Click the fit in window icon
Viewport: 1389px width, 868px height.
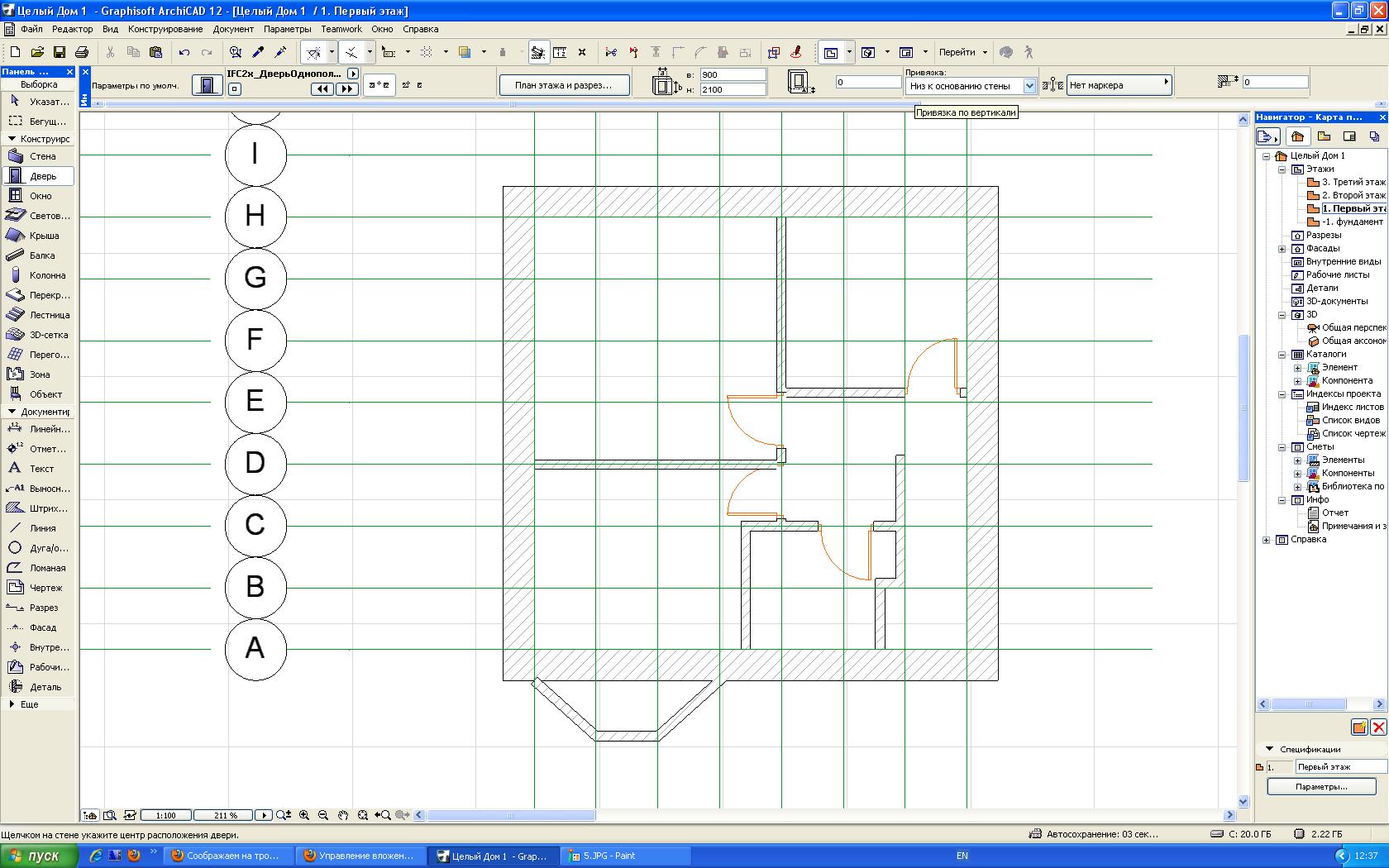[363, 815]
